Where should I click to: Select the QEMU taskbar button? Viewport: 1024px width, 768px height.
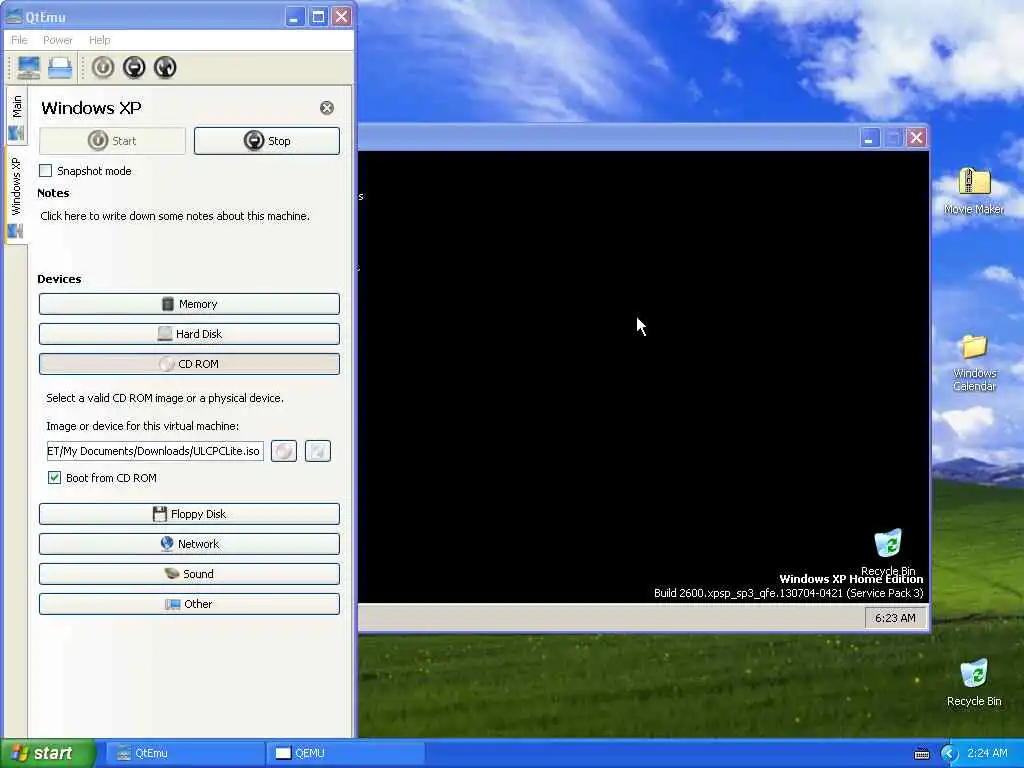(x=346, y=754)
